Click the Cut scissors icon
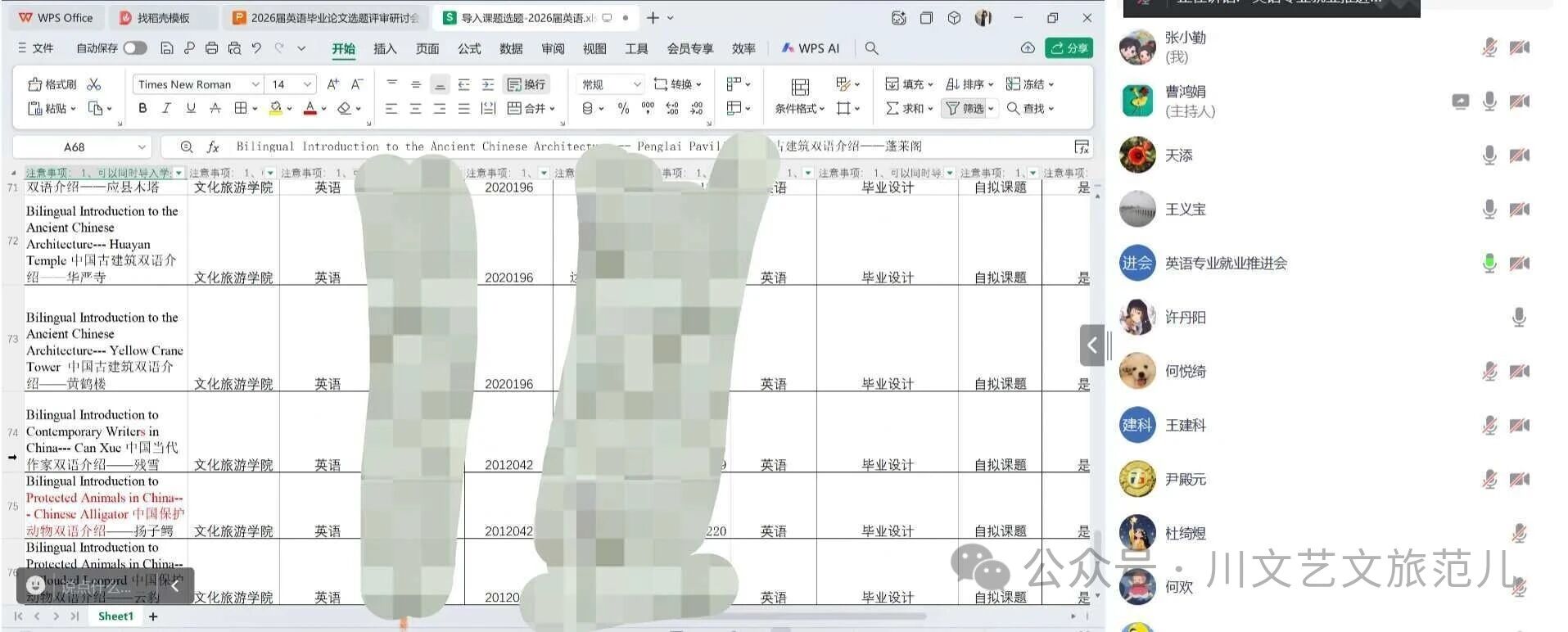The width and height of the screenshot is (1568, 632). (x=94, y=84)
